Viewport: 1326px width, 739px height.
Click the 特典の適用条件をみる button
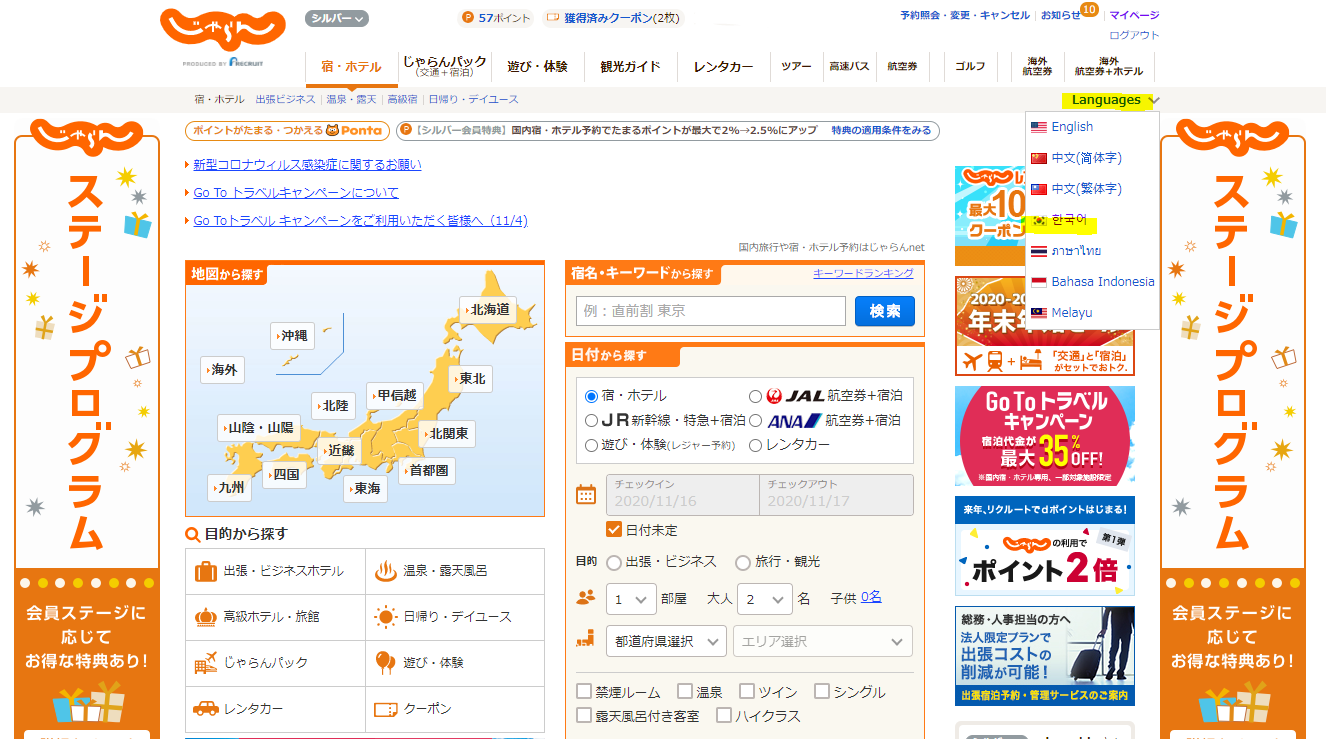(x=881, y=131)
